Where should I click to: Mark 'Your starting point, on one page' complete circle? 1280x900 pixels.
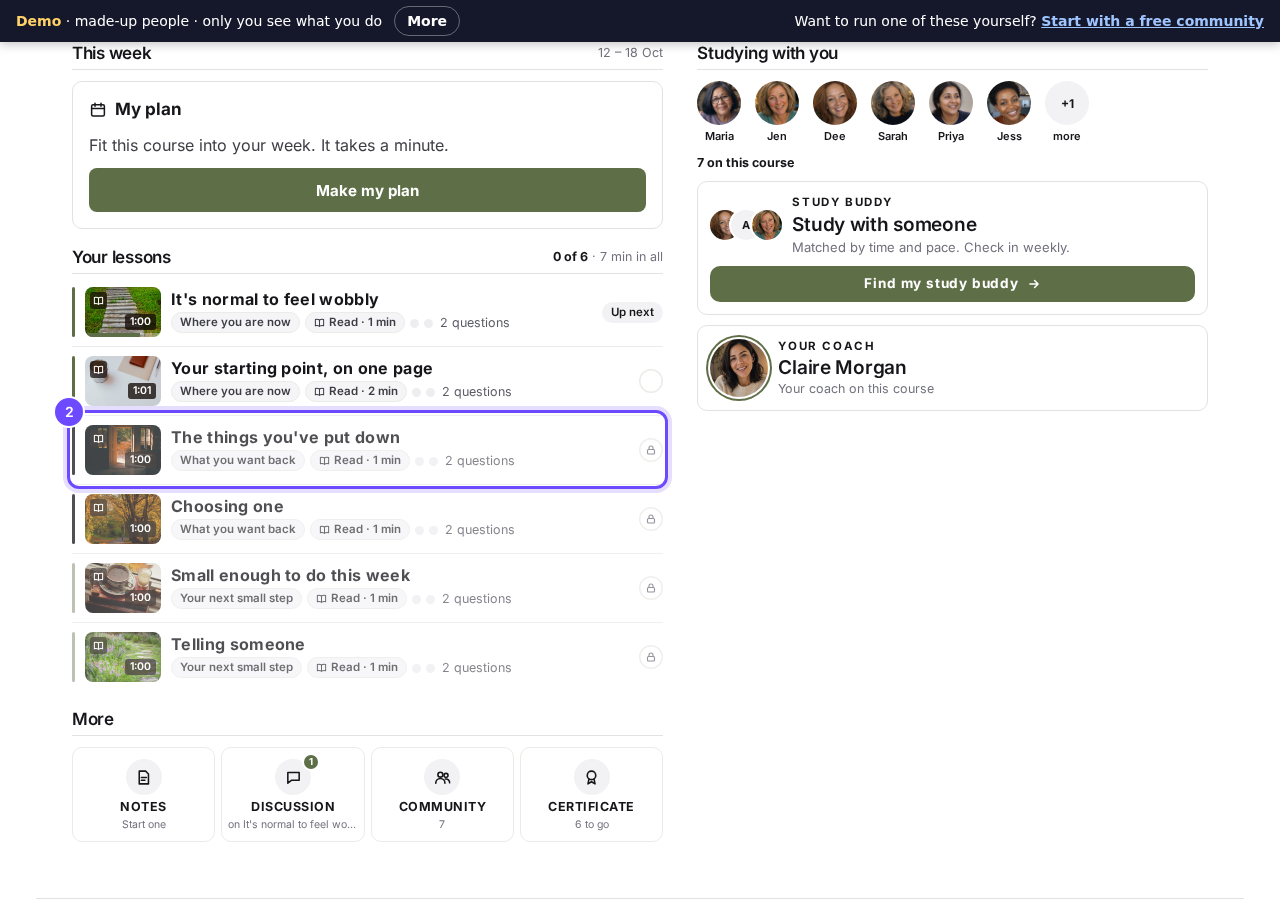(651, 381)
